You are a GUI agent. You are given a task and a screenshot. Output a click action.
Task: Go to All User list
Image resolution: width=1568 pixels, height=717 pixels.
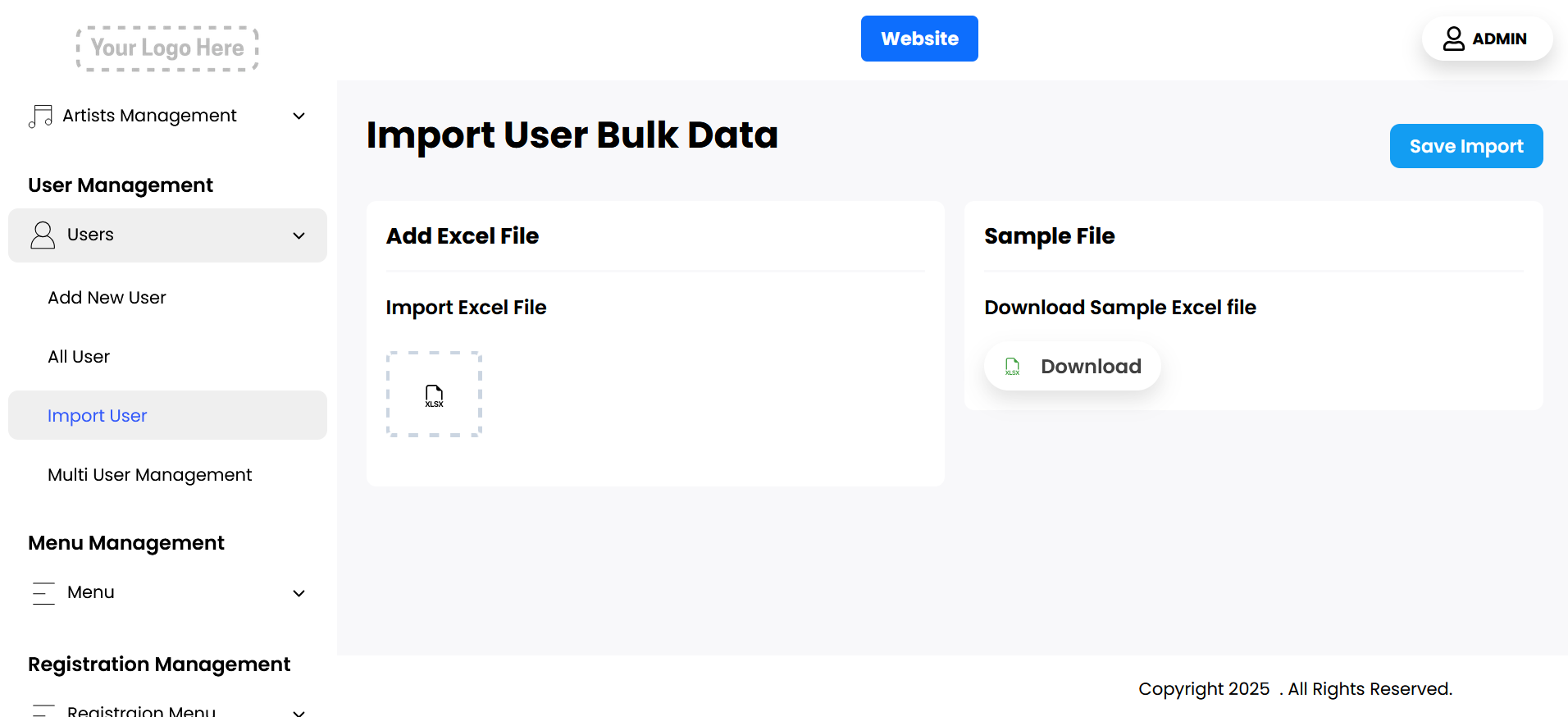[79, 357]
